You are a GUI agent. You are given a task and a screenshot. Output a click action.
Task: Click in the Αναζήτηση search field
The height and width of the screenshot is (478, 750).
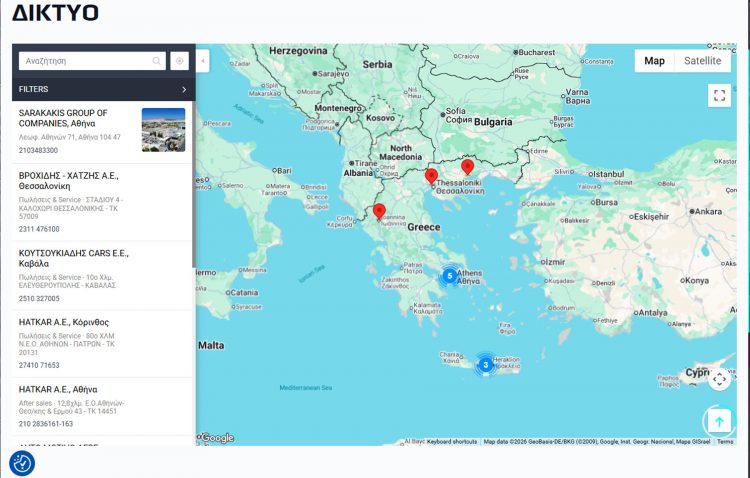(85, 61)
